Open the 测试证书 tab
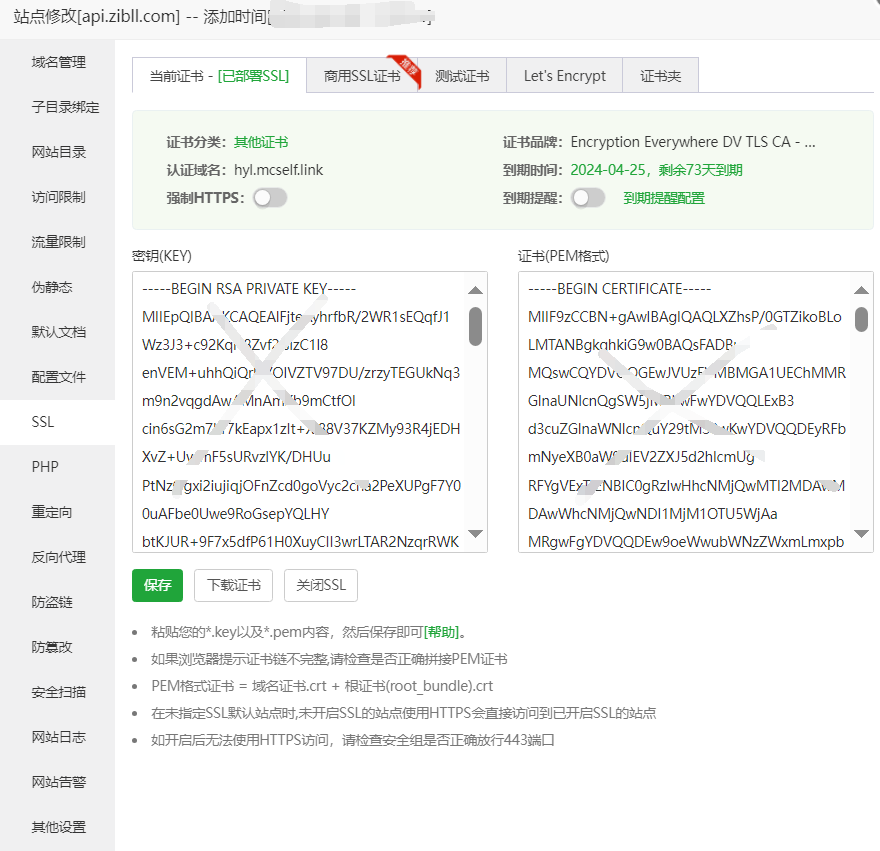The width and height of the screenshot is (880, 851). point(462,76)
